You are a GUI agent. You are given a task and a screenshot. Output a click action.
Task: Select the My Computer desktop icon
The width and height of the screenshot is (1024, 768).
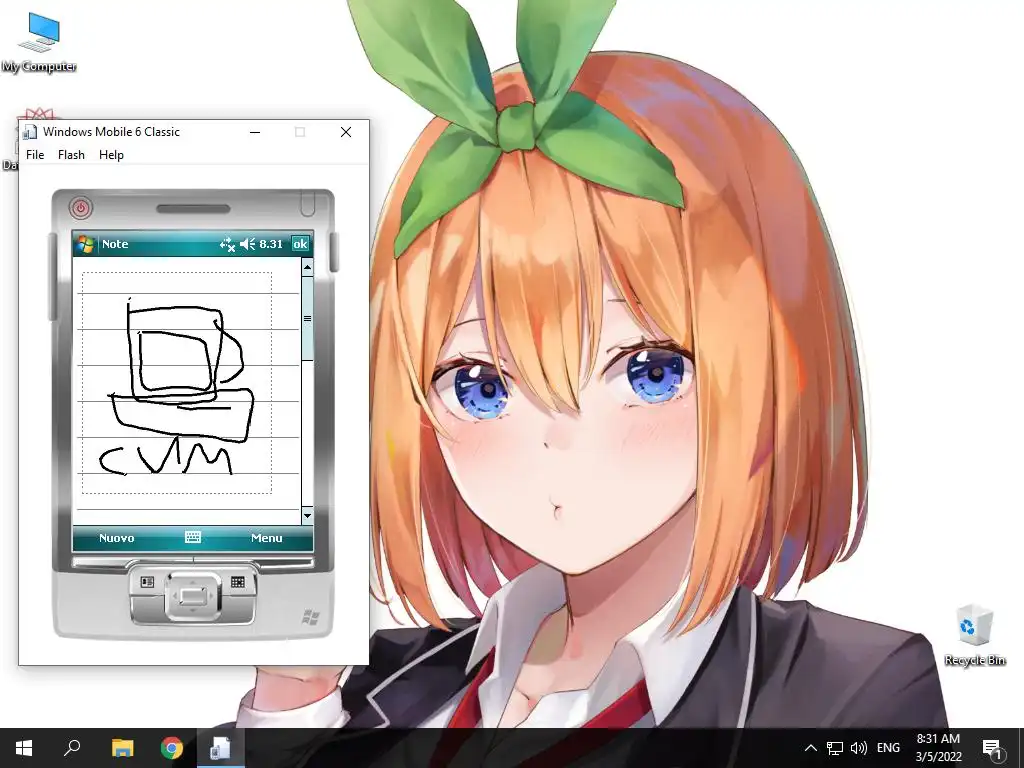[39, 43]
